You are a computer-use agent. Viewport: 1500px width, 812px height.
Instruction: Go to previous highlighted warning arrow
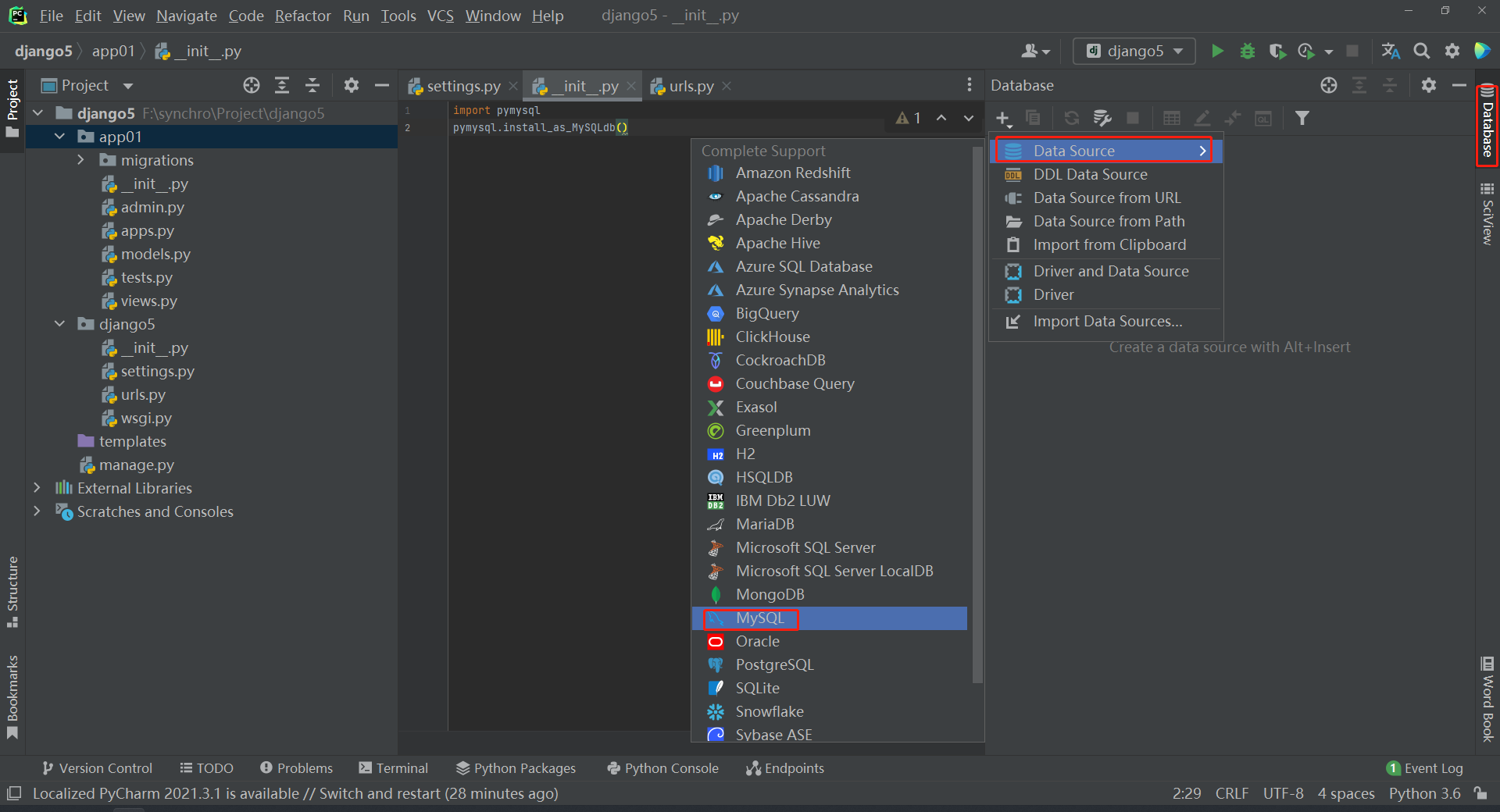coord(941,119)
